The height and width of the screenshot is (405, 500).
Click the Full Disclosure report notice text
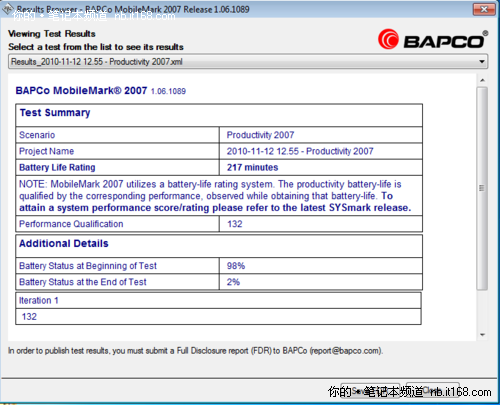point(195,351)
